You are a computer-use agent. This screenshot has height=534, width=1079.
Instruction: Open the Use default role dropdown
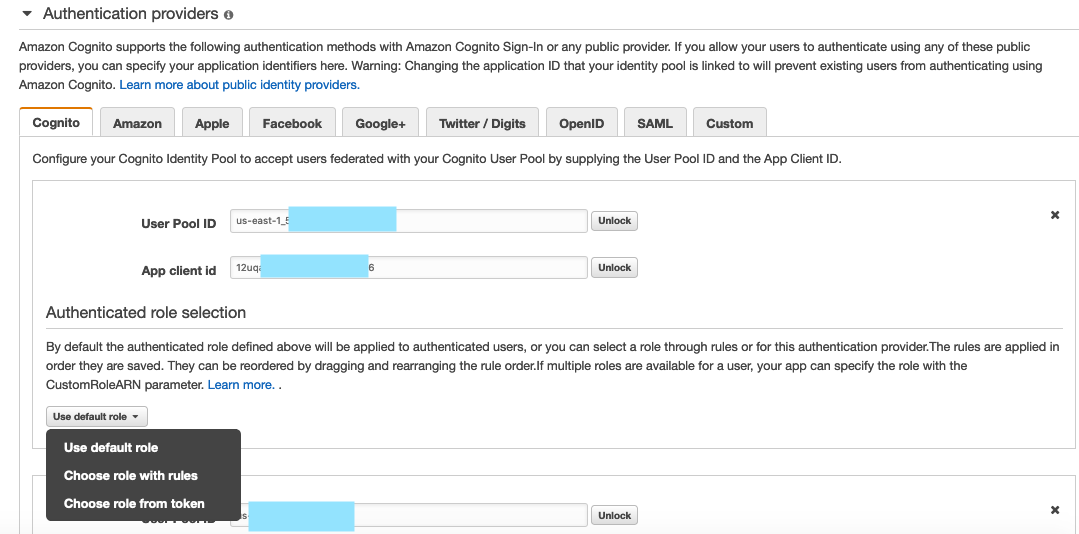[96, 416]
